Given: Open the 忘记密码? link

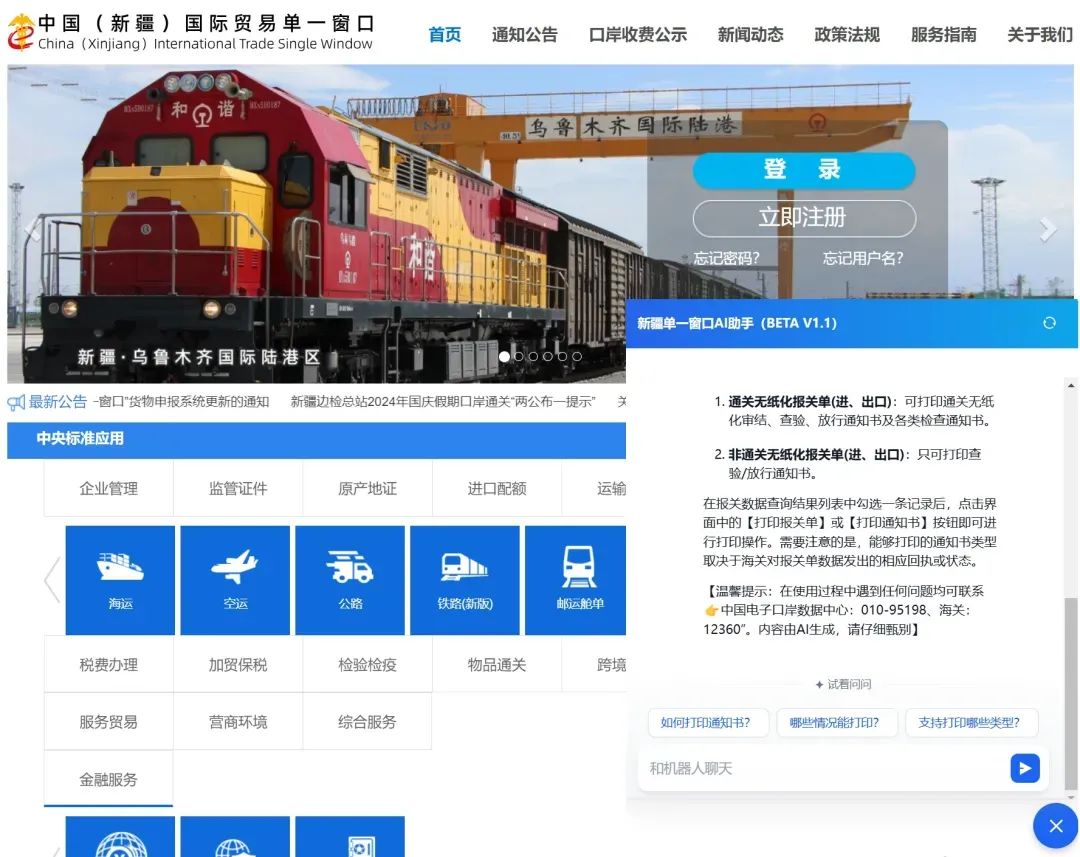Looking at the screenshot, I should [x=726, y=258].
